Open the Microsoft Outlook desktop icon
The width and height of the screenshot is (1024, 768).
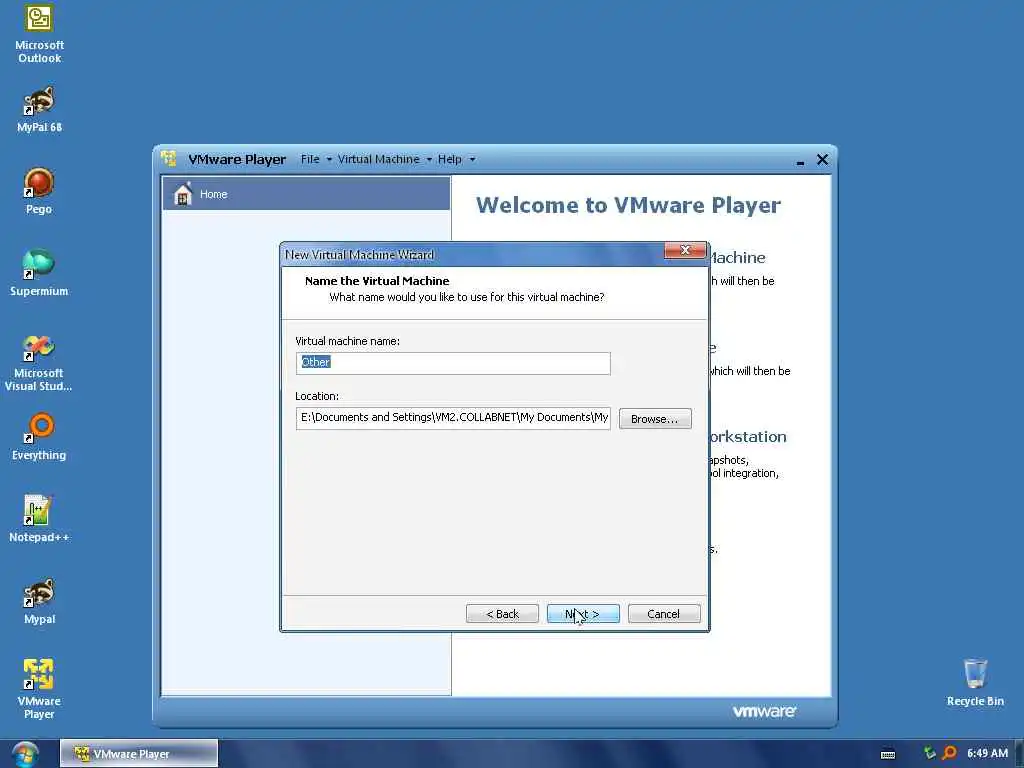pos(39,34)
